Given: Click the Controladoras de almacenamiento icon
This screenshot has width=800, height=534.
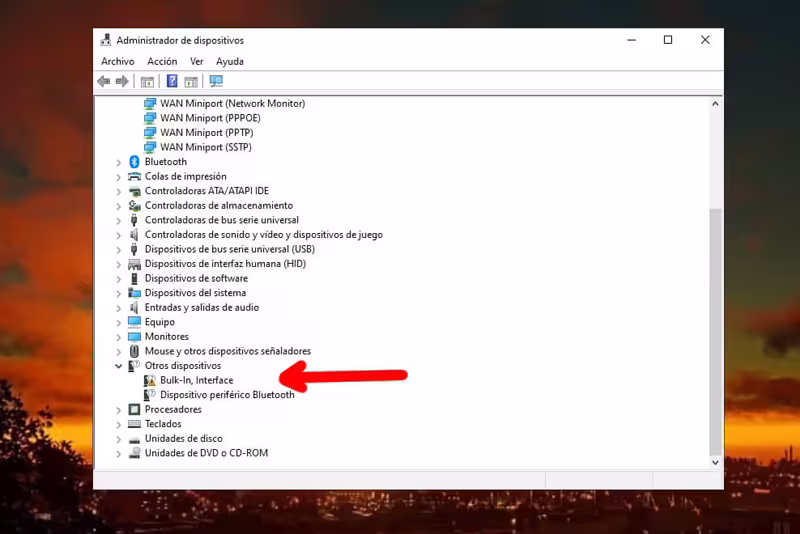Looking at the screenshot, I should (134, 206).
